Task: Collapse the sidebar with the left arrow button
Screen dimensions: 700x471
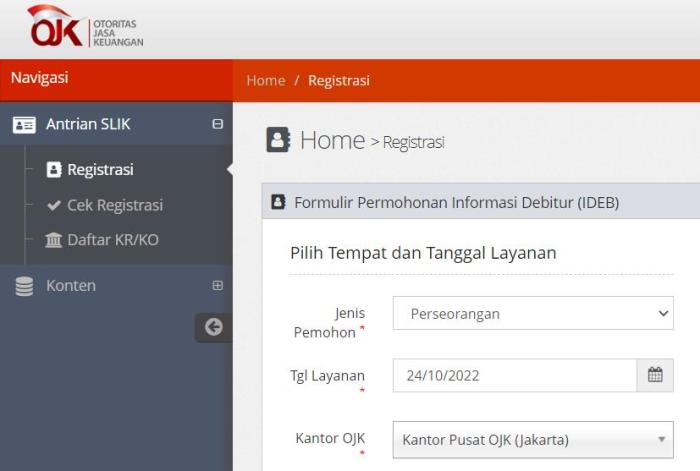Action: [x=214, y=327]
